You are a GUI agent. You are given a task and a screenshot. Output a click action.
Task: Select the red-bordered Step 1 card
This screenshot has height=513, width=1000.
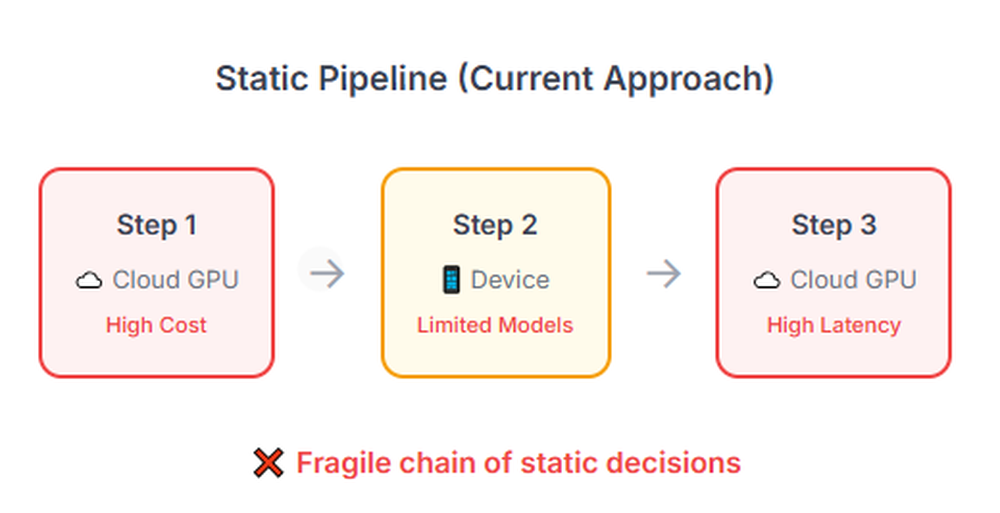[x=157, y=273]
